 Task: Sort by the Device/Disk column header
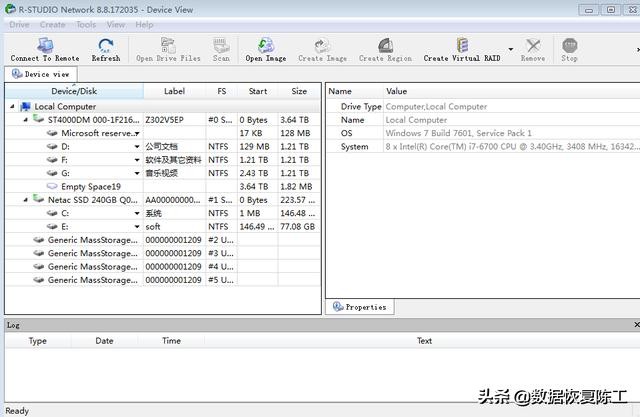(74, 91)
